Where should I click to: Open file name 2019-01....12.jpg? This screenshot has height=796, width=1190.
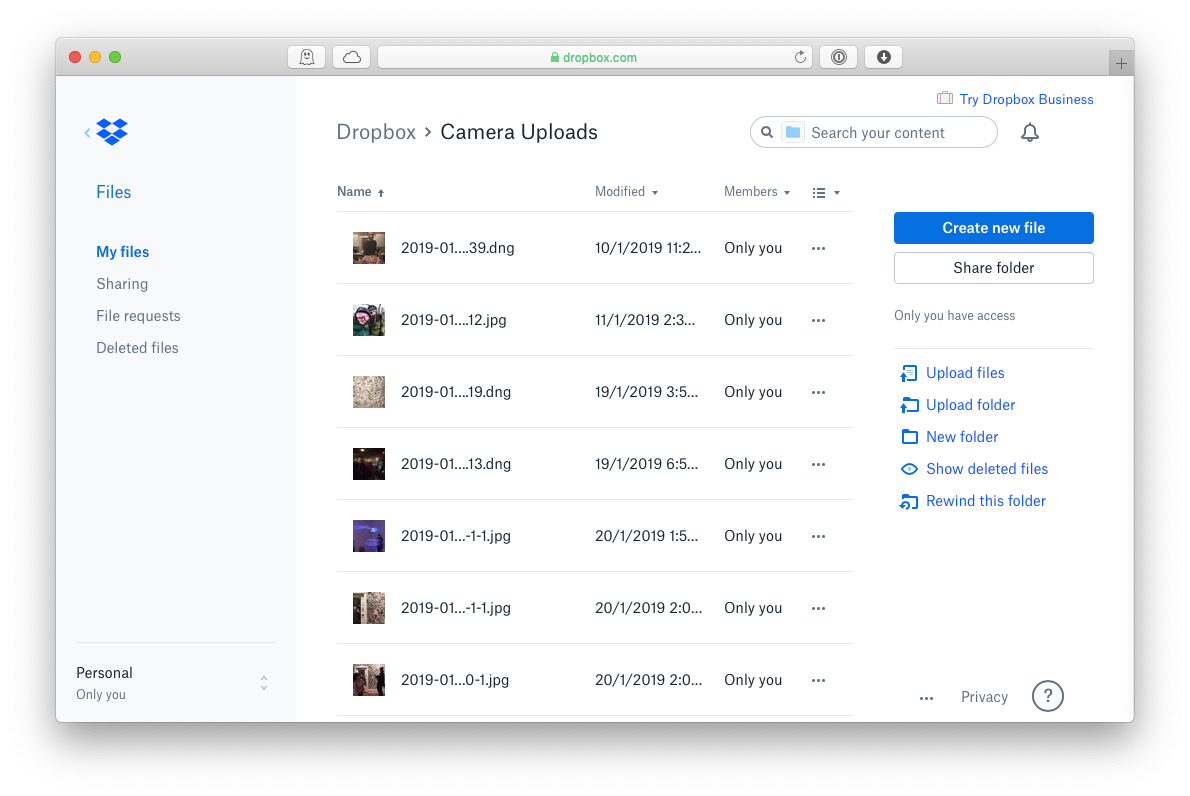(454, 320)
